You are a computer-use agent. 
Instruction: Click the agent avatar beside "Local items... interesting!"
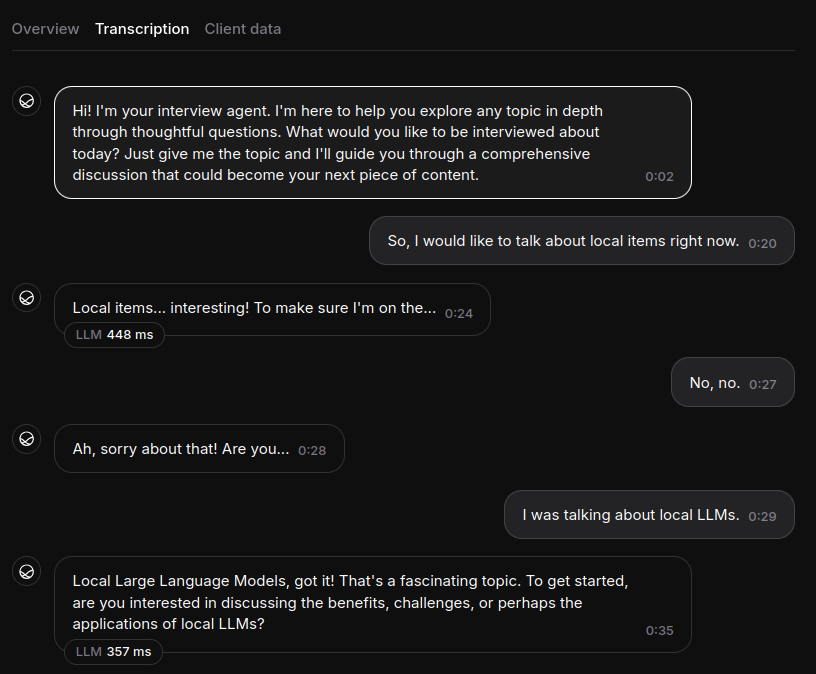coord(27,297)
